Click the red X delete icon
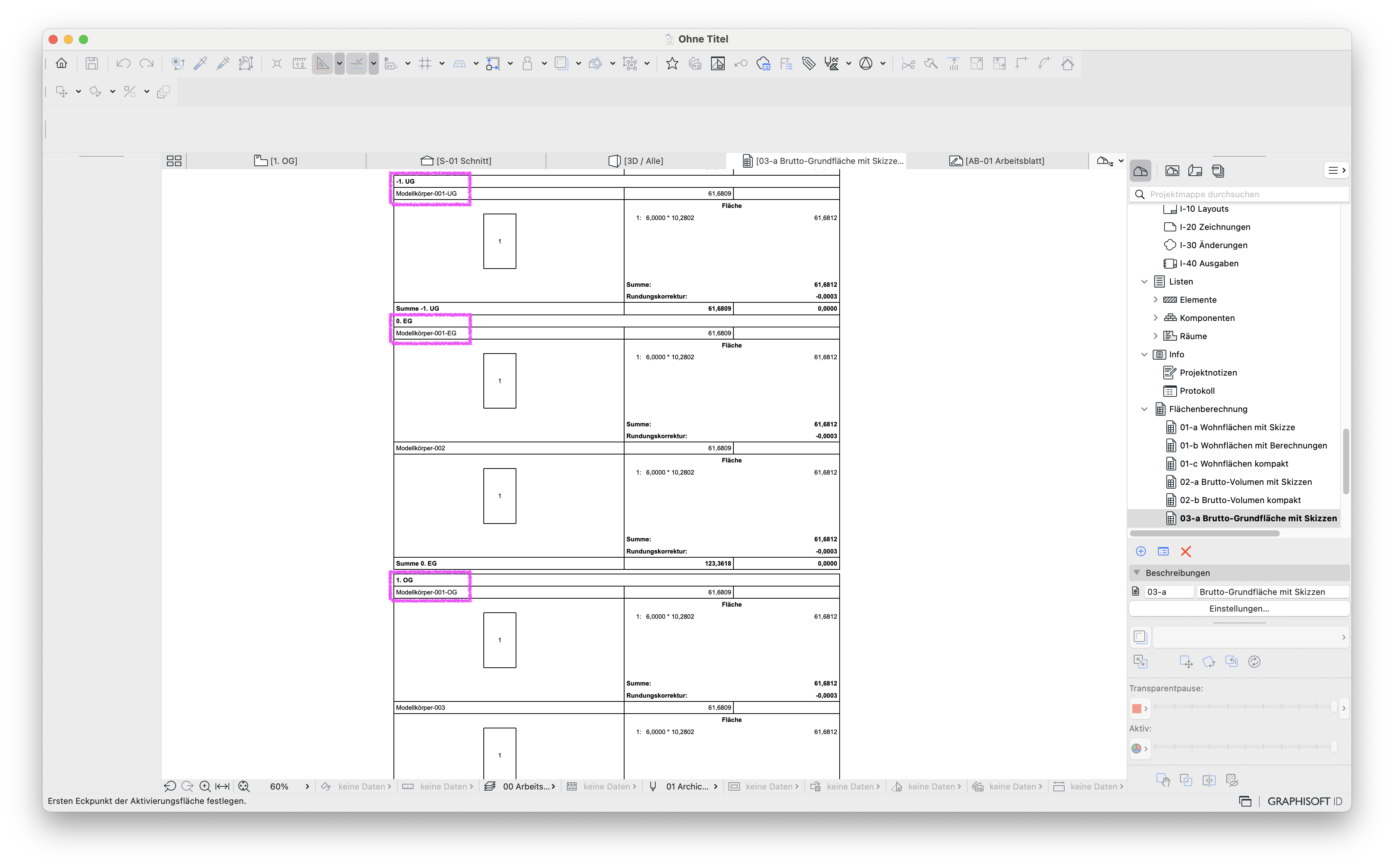 pyautogui.click(x=1186, y=551)
